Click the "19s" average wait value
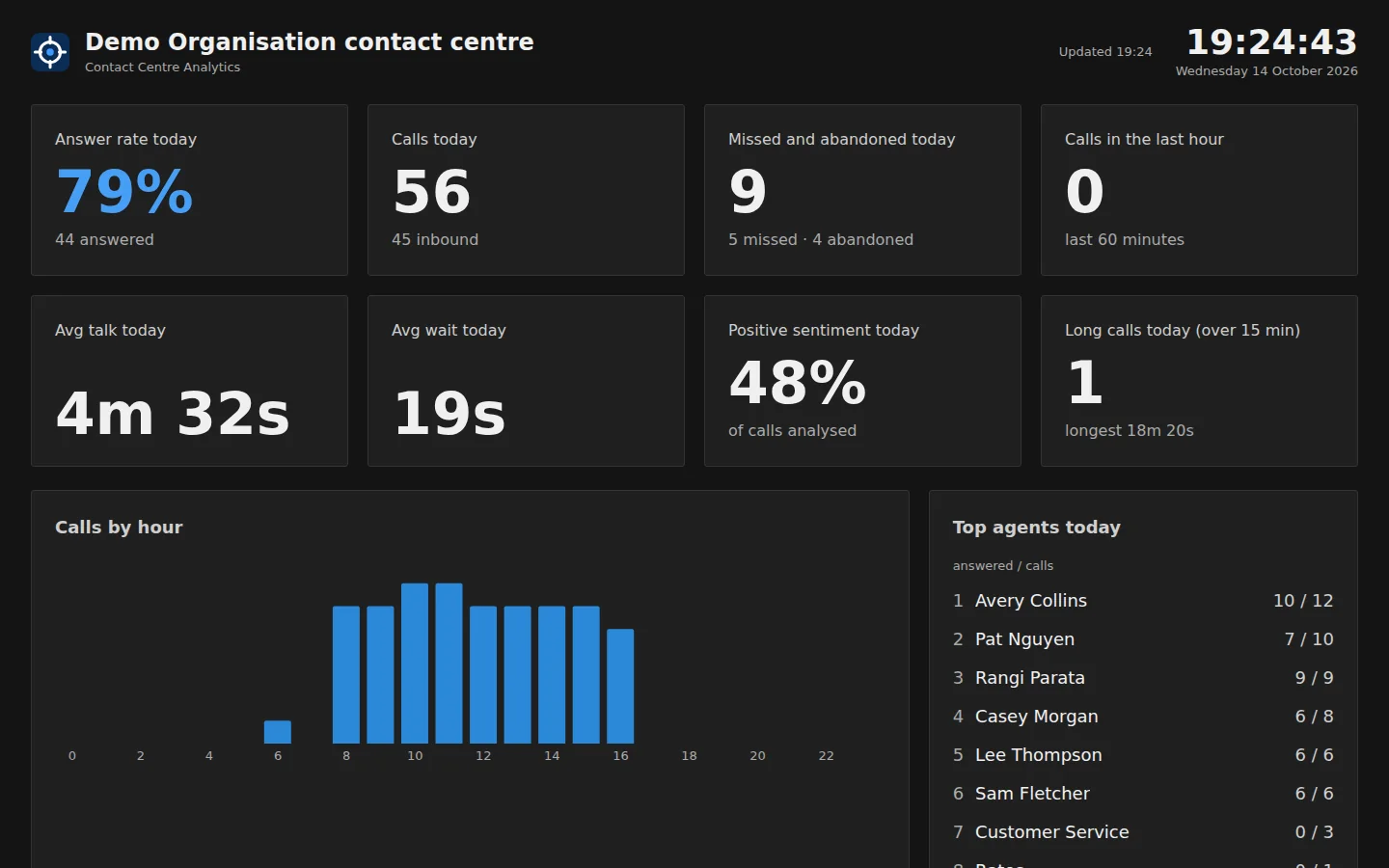This screenshot has height=868, width=1389. click(x=449, y=414)
